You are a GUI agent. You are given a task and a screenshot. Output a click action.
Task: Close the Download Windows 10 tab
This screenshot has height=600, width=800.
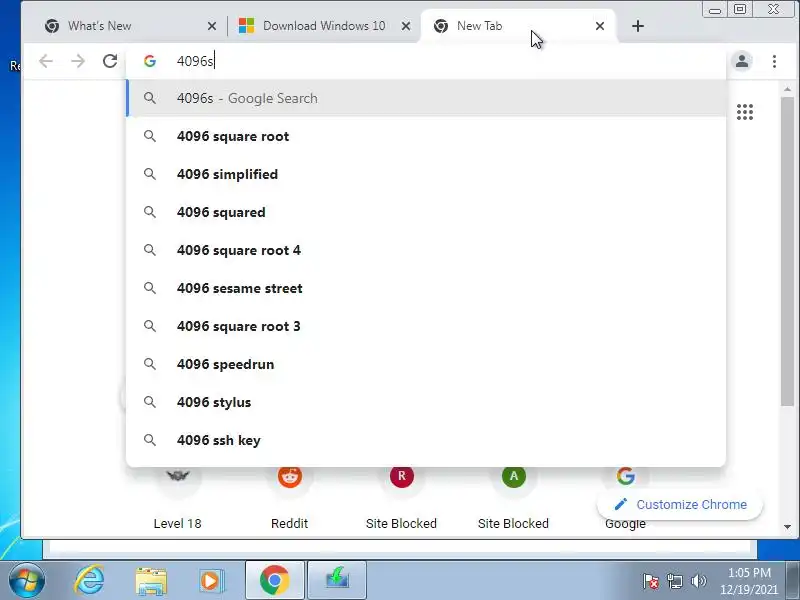406,26
